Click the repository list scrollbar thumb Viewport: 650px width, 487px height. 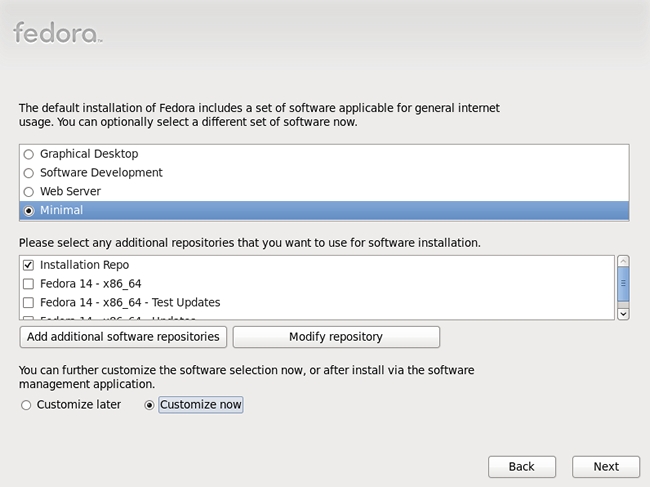click(x=623, y=284)
